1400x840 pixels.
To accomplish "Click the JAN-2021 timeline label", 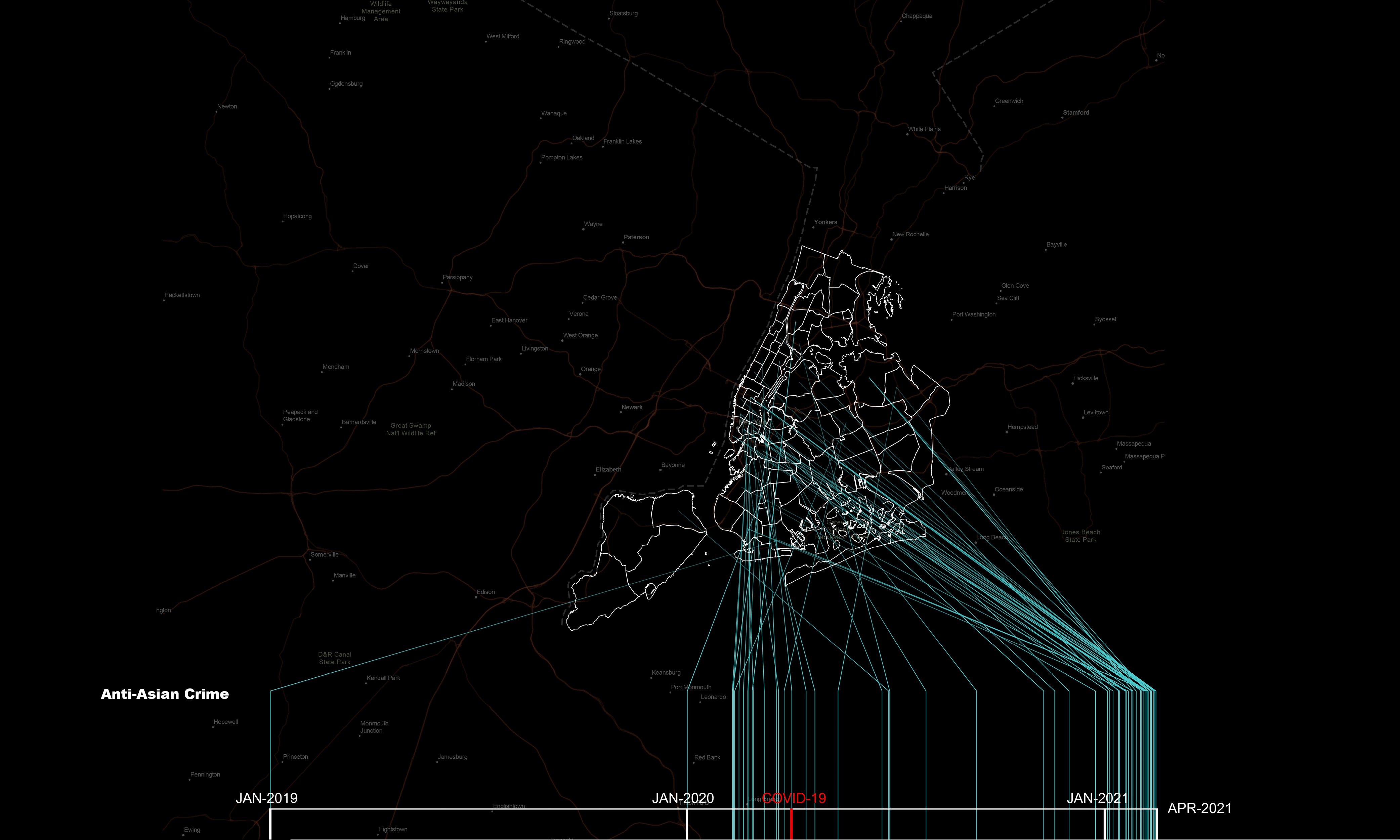I will coord(1097,798).
